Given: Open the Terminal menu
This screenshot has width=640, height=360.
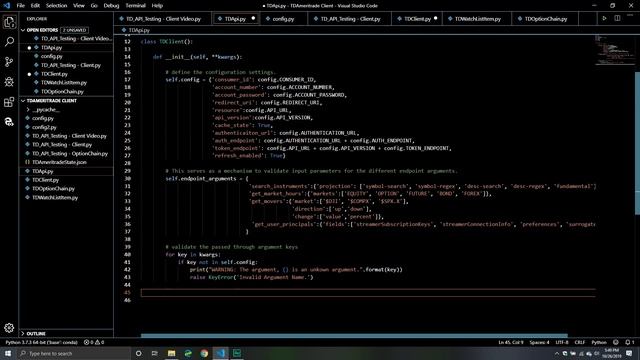Looking at the screenshot, I should (x=136, y=6).
